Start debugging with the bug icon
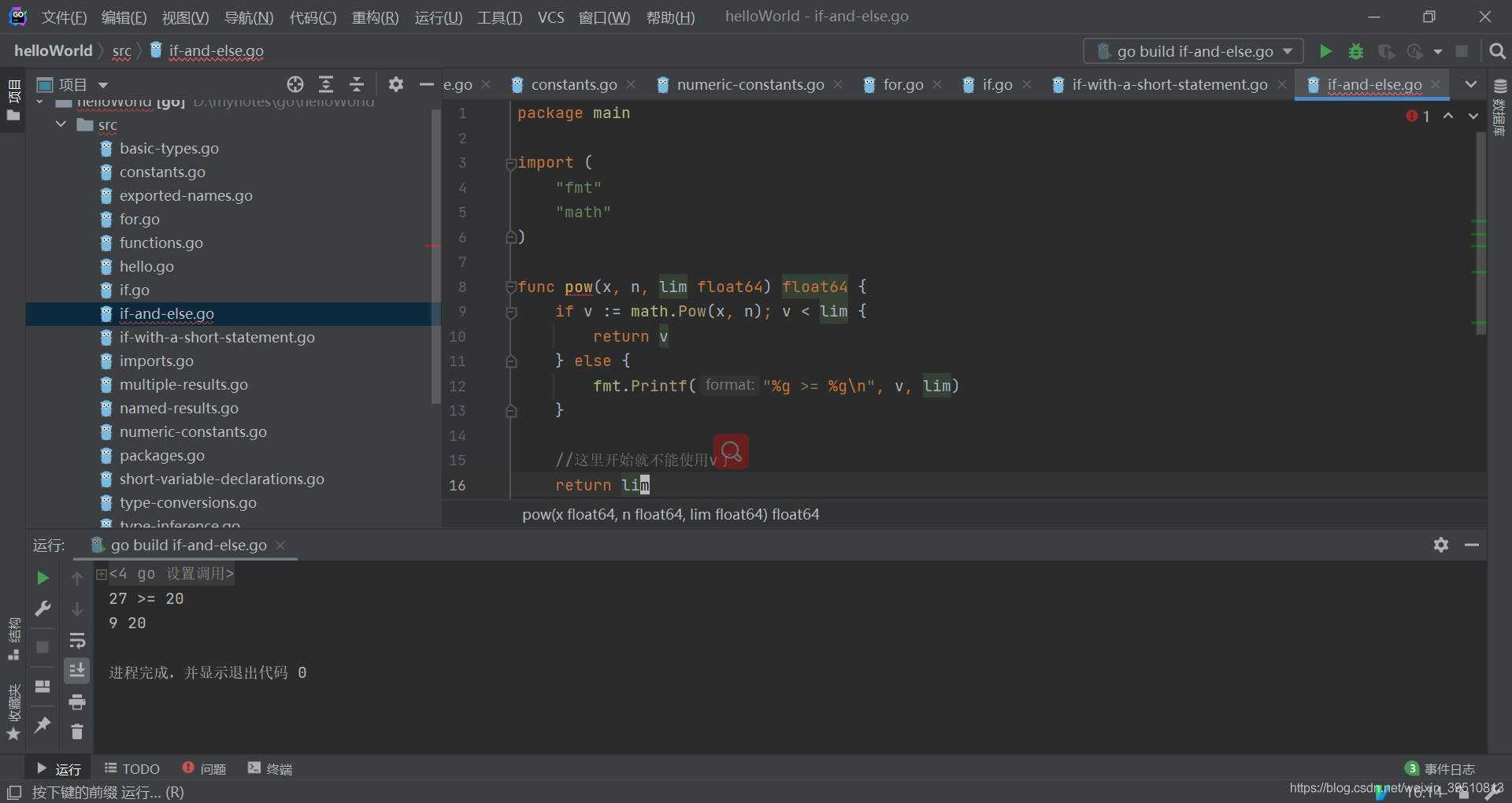The width and height of the screenshot is (1512, 803). pyautogui.click(x=1355, y=51)
